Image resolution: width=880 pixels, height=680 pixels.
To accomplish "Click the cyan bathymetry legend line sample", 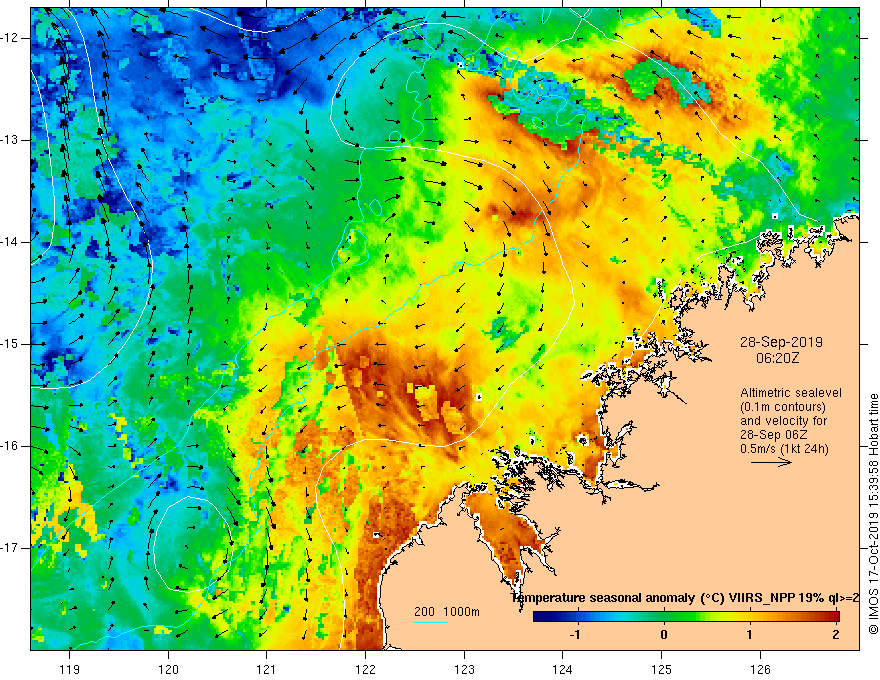I will pos(430,622).
